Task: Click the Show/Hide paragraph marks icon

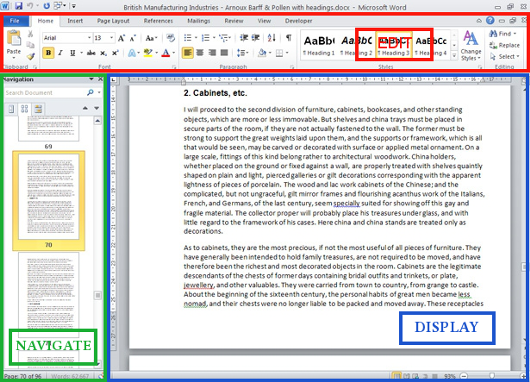Action: click(288, 38)
